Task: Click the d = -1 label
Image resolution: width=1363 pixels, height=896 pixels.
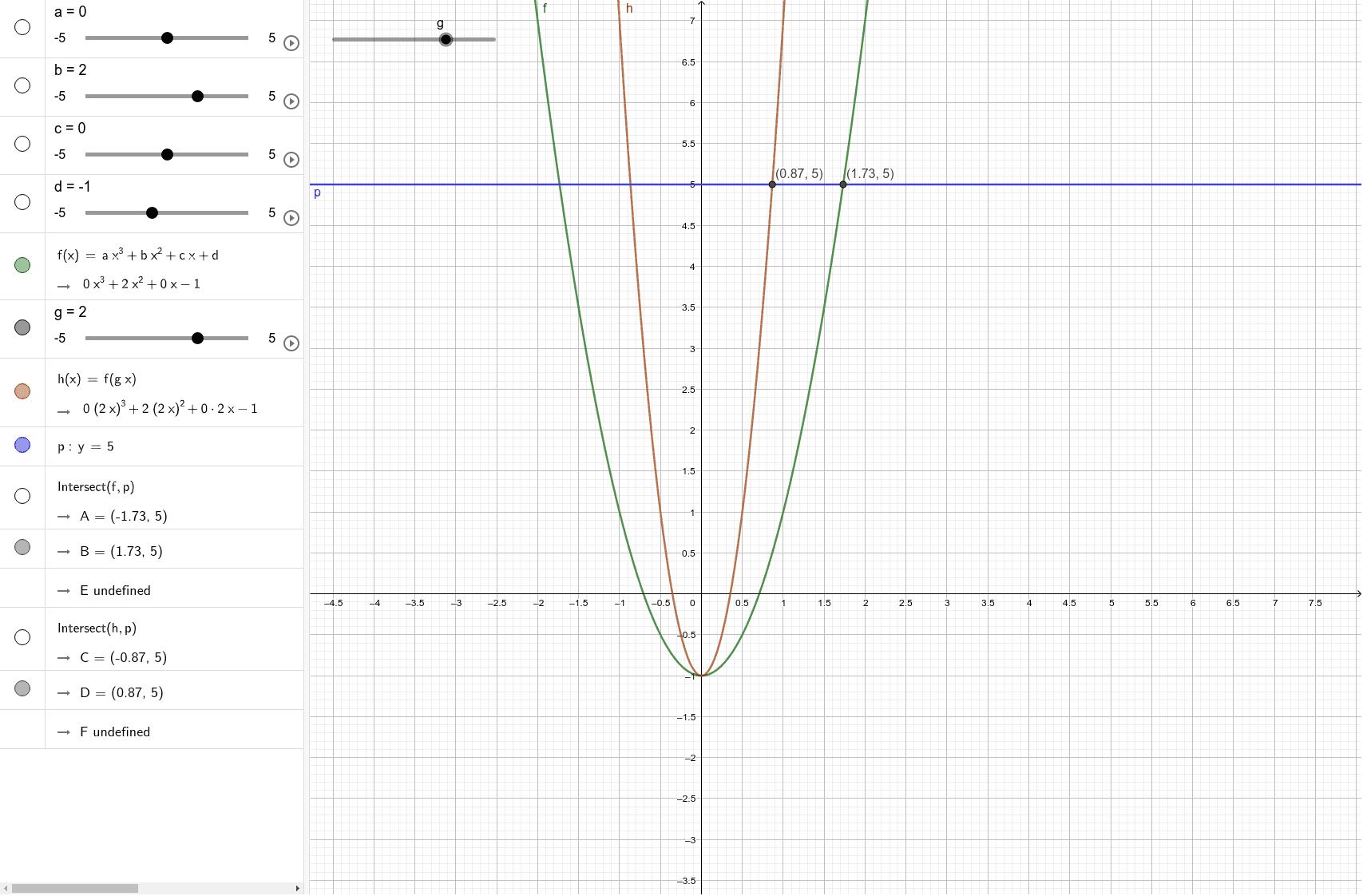Action: pyautogui.click(x=73, y=187)
